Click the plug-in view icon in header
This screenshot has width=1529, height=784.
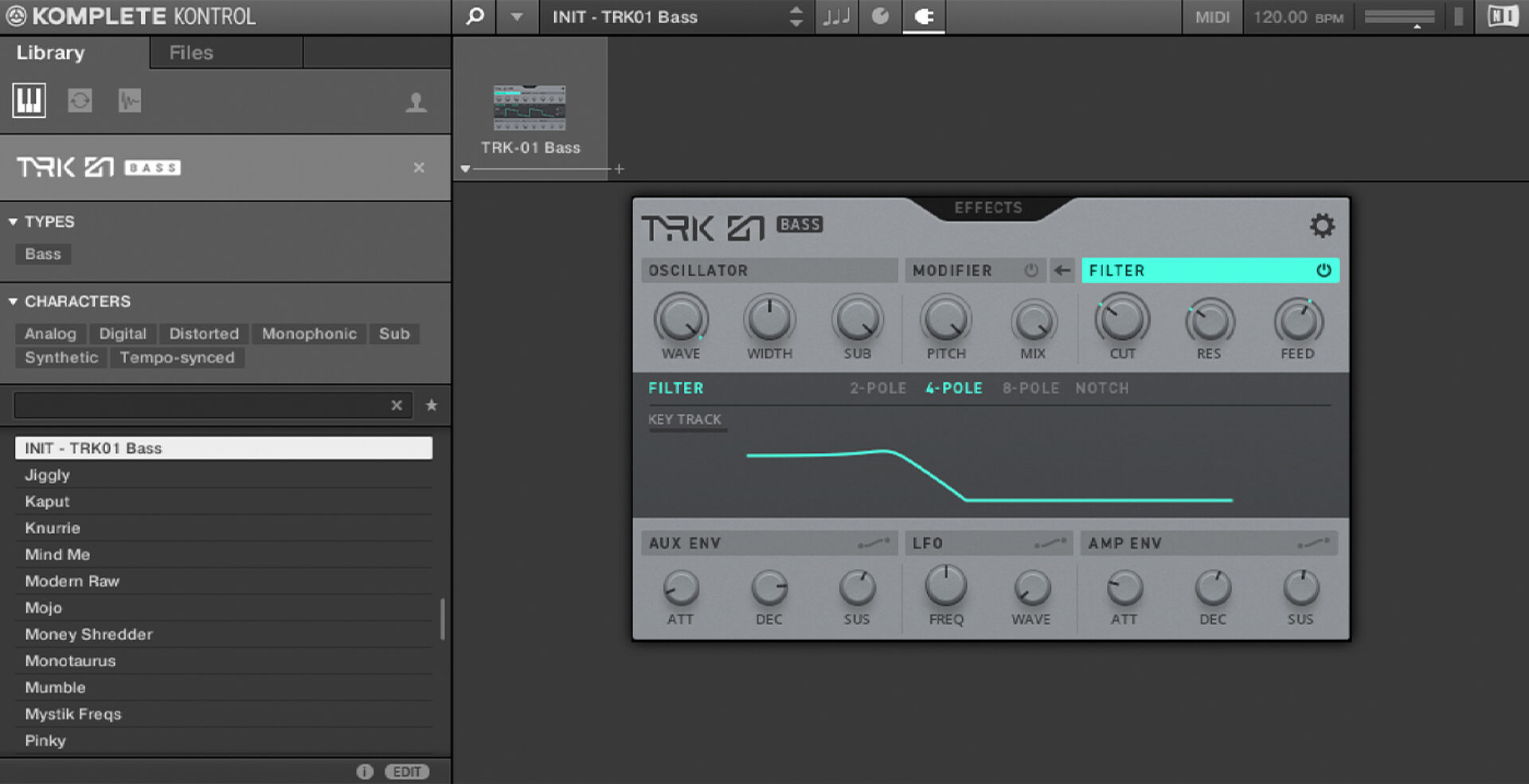[923, 16]
